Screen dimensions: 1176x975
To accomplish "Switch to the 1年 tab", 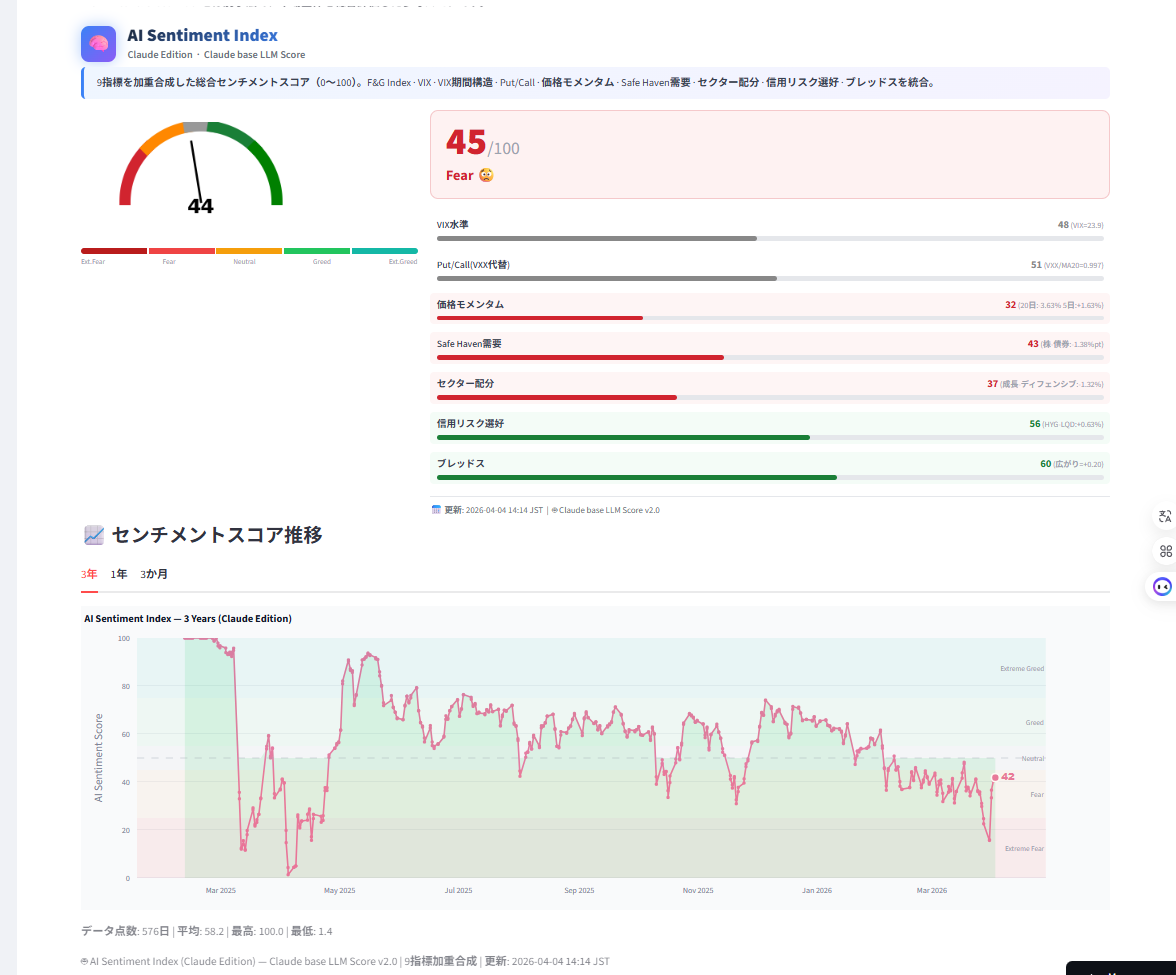I will pyautogui.click(x=118, y=574).
